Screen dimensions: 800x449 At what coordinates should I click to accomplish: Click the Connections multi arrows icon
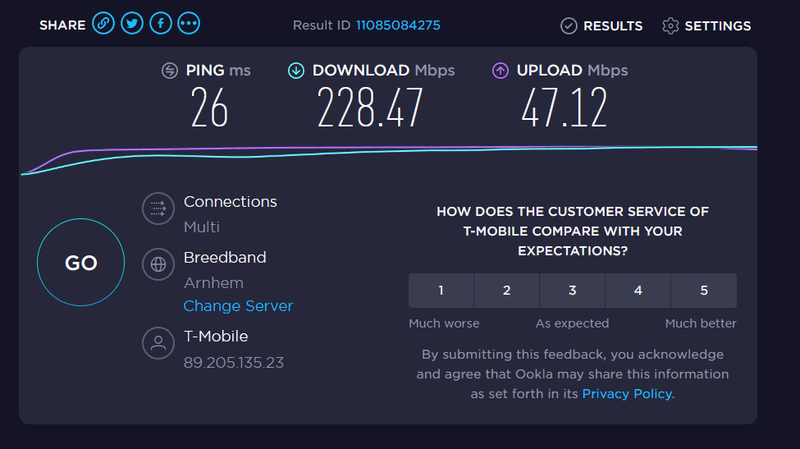(158, 208)
